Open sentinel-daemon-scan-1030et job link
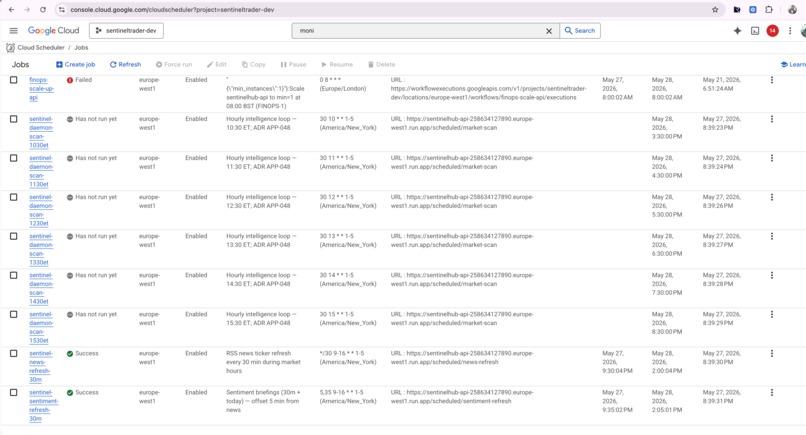 (x=41, y=132)
